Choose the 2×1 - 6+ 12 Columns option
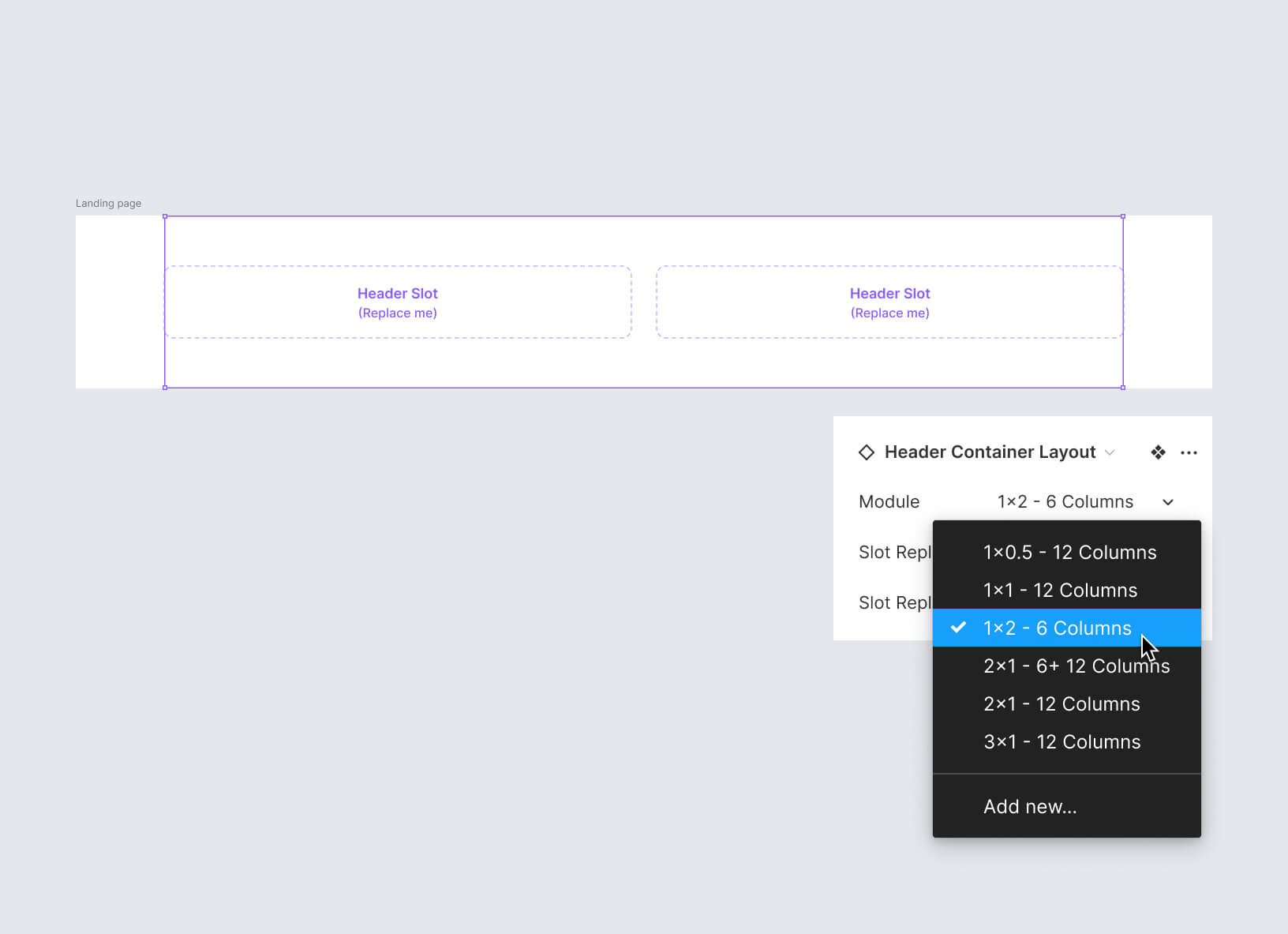Viewport: 1288px width, 934px height. [x=1076, y=666]
